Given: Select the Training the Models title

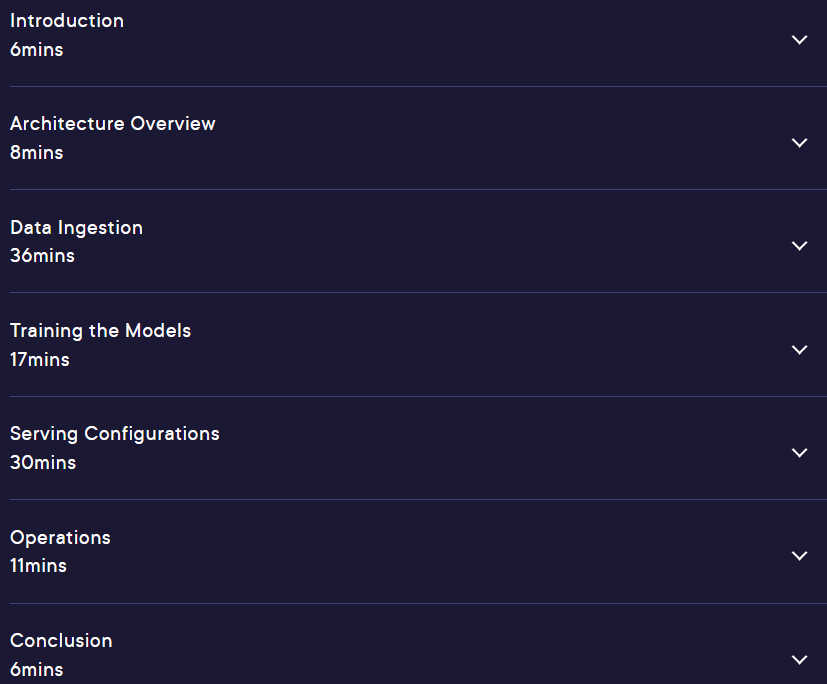Looking at the screenshot, I should tap(100, 331).
